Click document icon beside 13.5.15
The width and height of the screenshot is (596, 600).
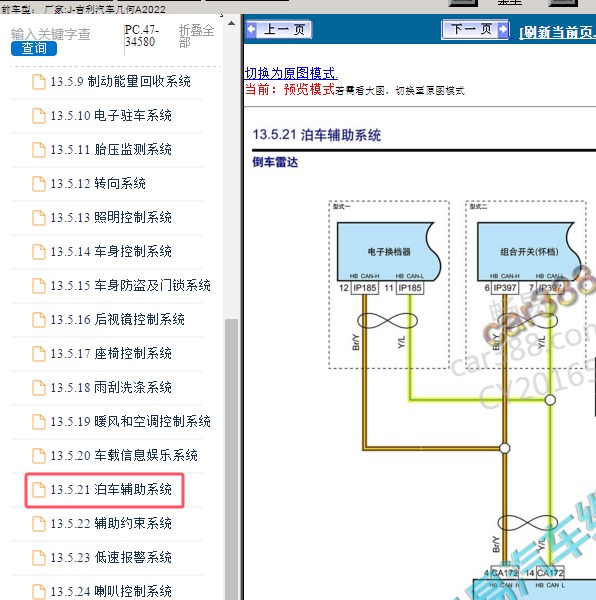[x=39, y=286]
